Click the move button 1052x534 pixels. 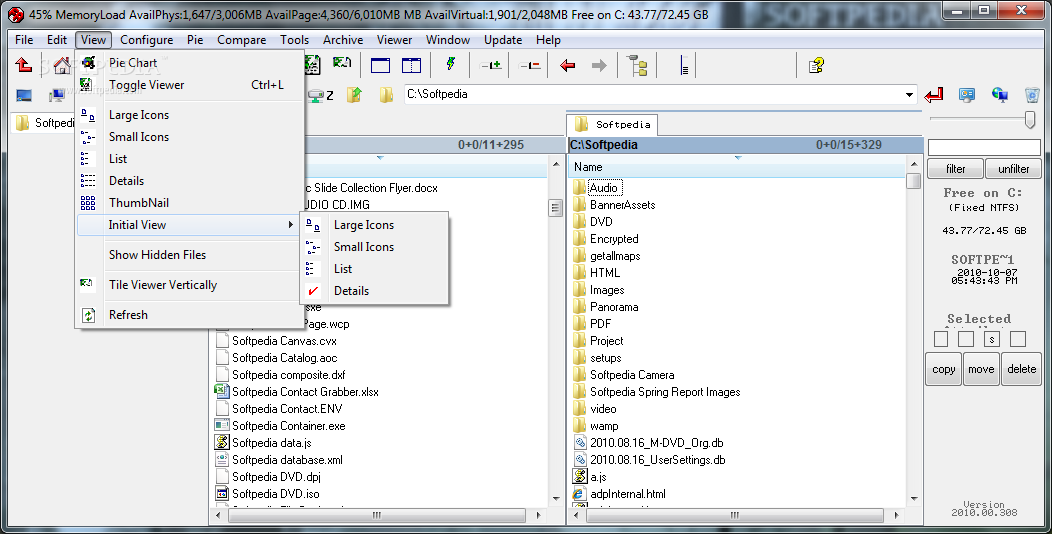[981, 369]
